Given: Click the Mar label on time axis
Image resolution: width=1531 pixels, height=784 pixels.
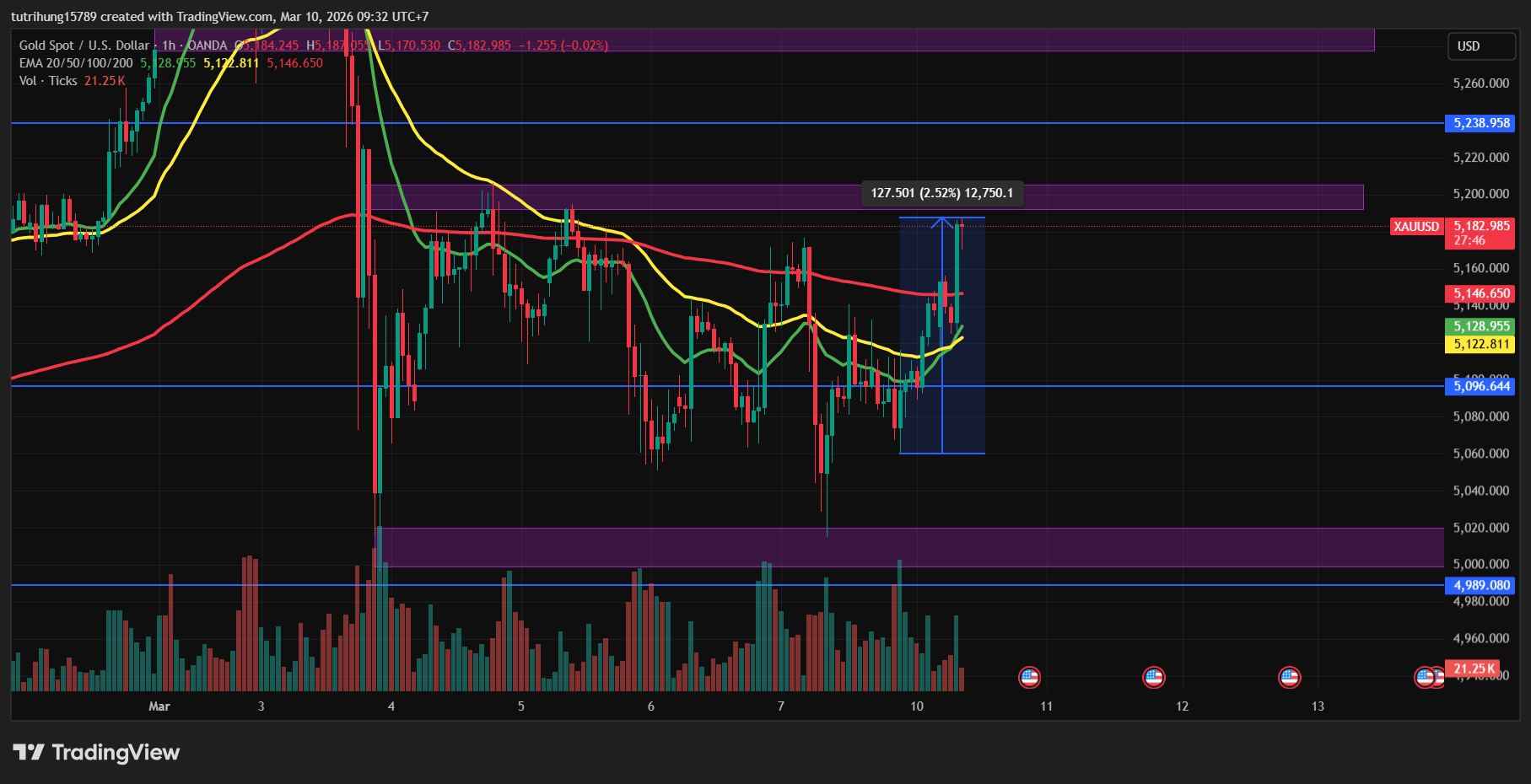Looking at the screenshot, I should pyautogui.click(x=159, y=706).
